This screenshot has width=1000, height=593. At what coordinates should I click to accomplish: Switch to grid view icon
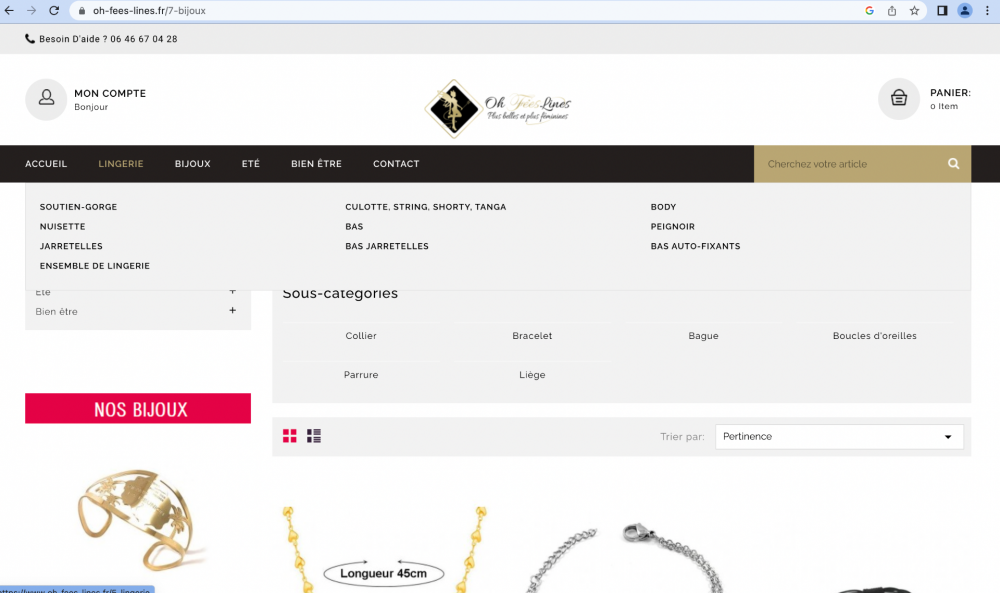coord(290,436)
